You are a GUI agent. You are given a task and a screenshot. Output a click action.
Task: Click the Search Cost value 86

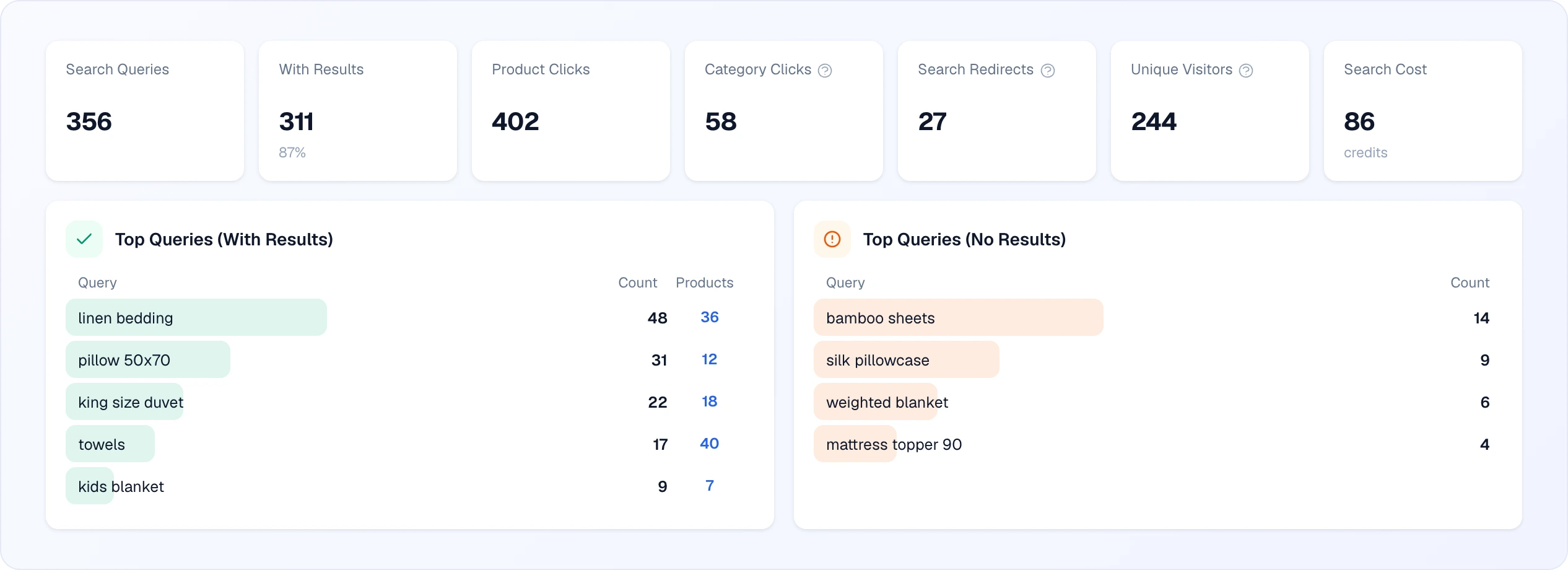pyautogui.click(x=1359, y=121)
